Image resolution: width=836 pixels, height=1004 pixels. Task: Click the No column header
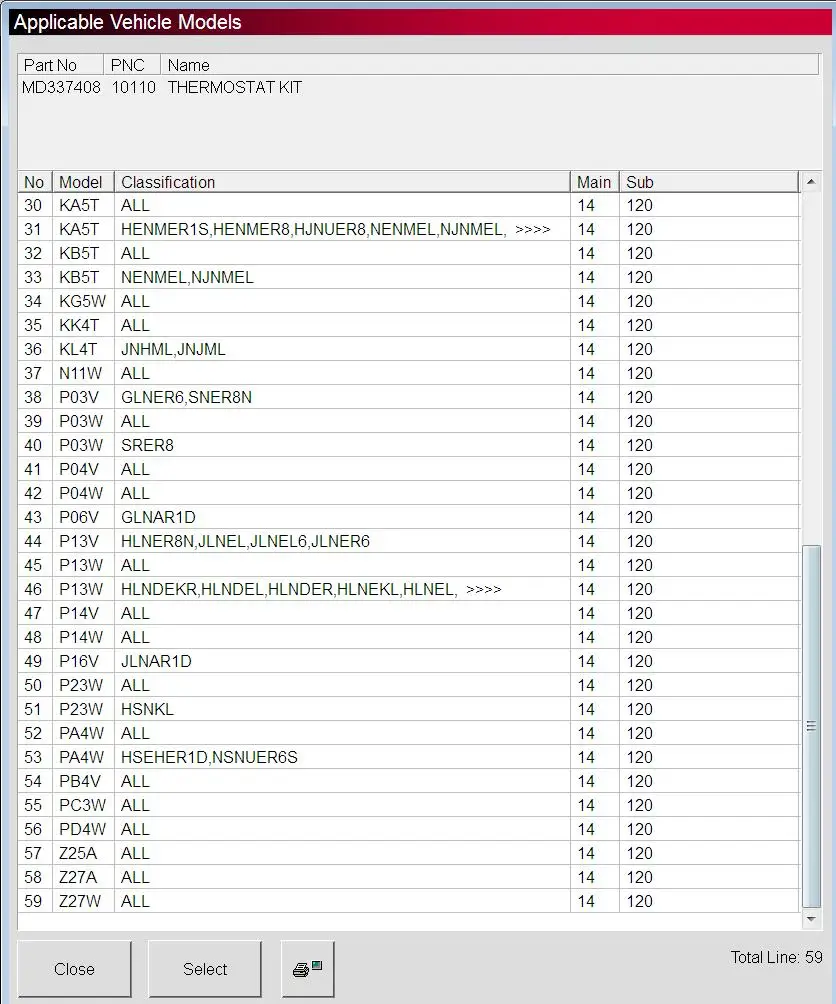(34, 182)
